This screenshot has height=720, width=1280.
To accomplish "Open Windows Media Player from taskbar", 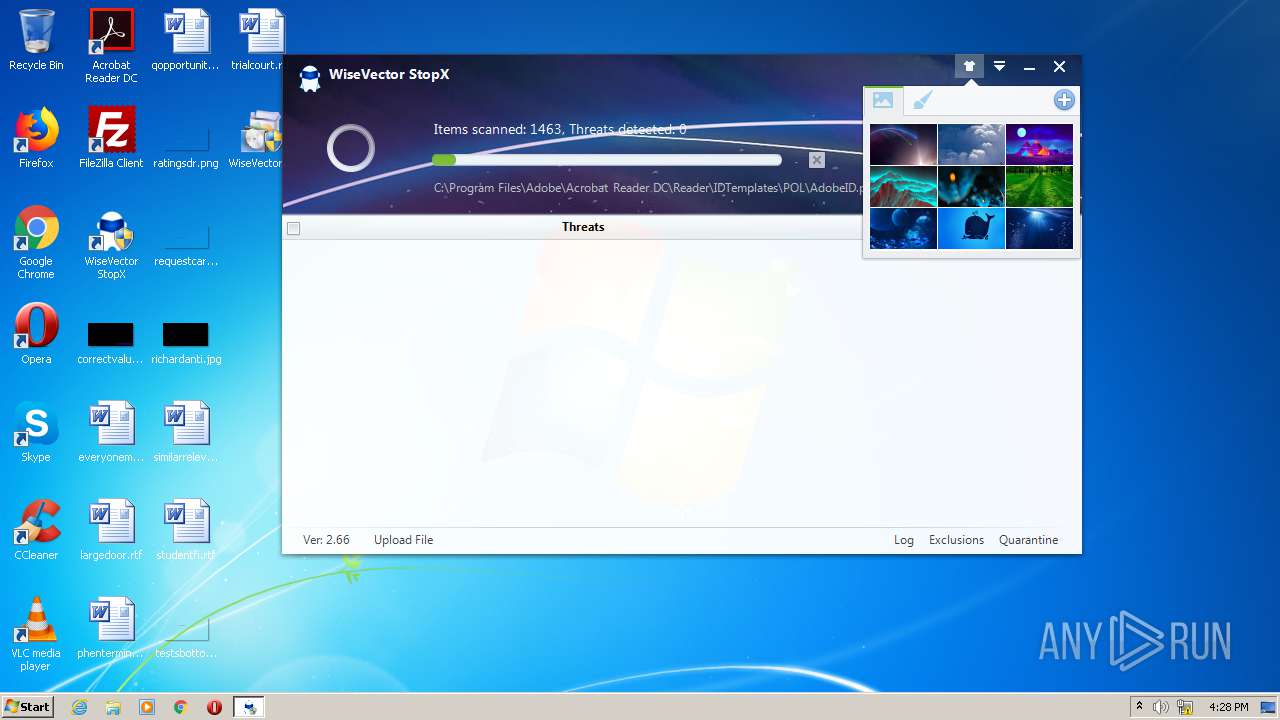I will (x=147, y=707).
